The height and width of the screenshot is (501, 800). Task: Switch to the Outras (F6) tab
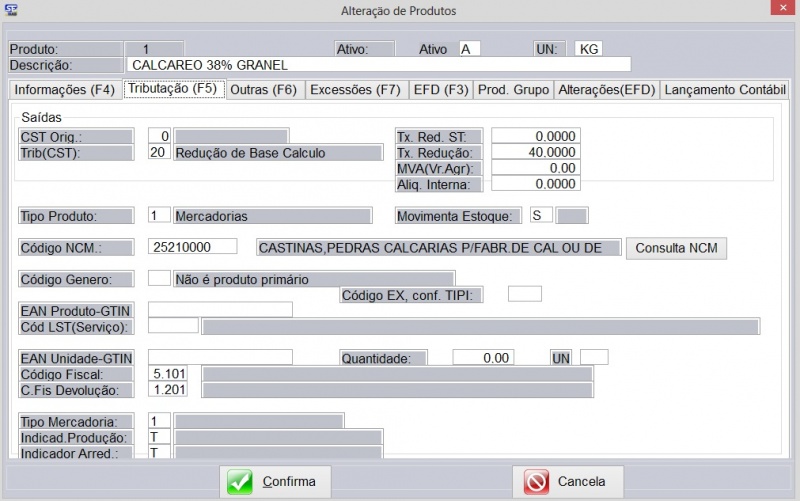pyautogui.click(x=263, y=89)
